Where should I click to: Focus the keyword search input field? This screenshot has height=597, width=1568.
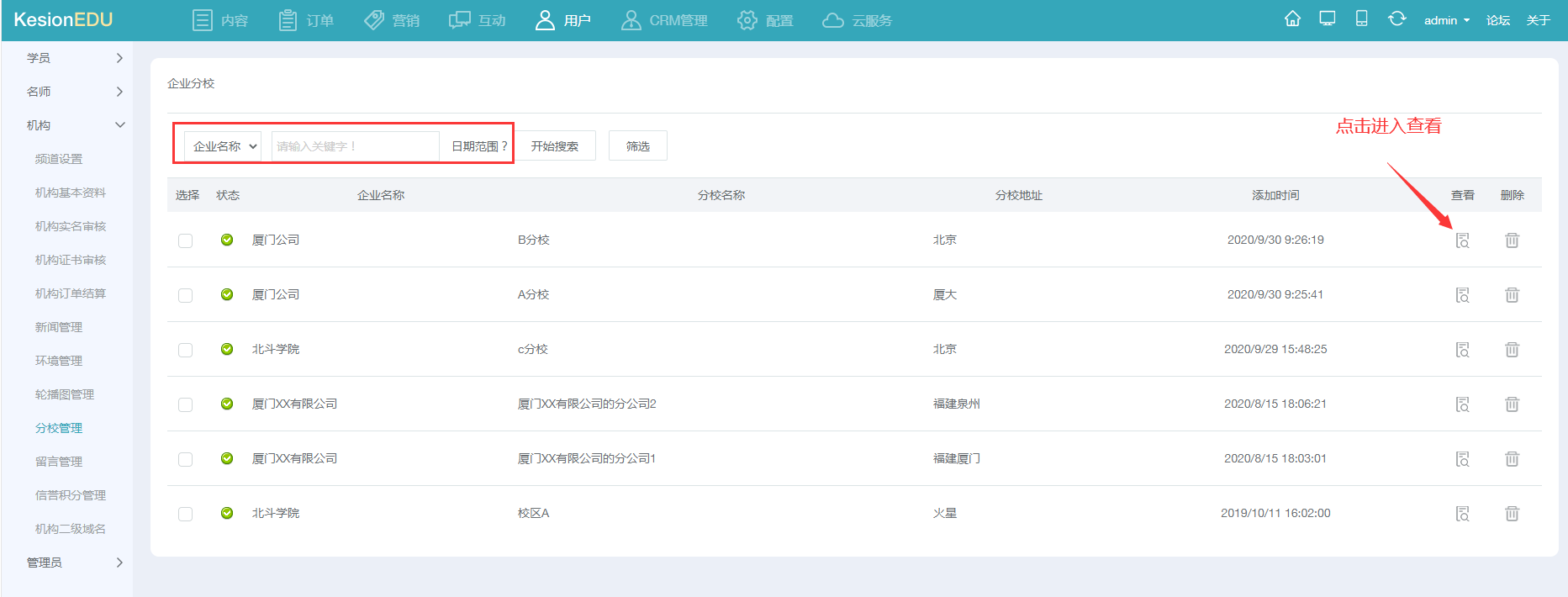coord(354,146)
